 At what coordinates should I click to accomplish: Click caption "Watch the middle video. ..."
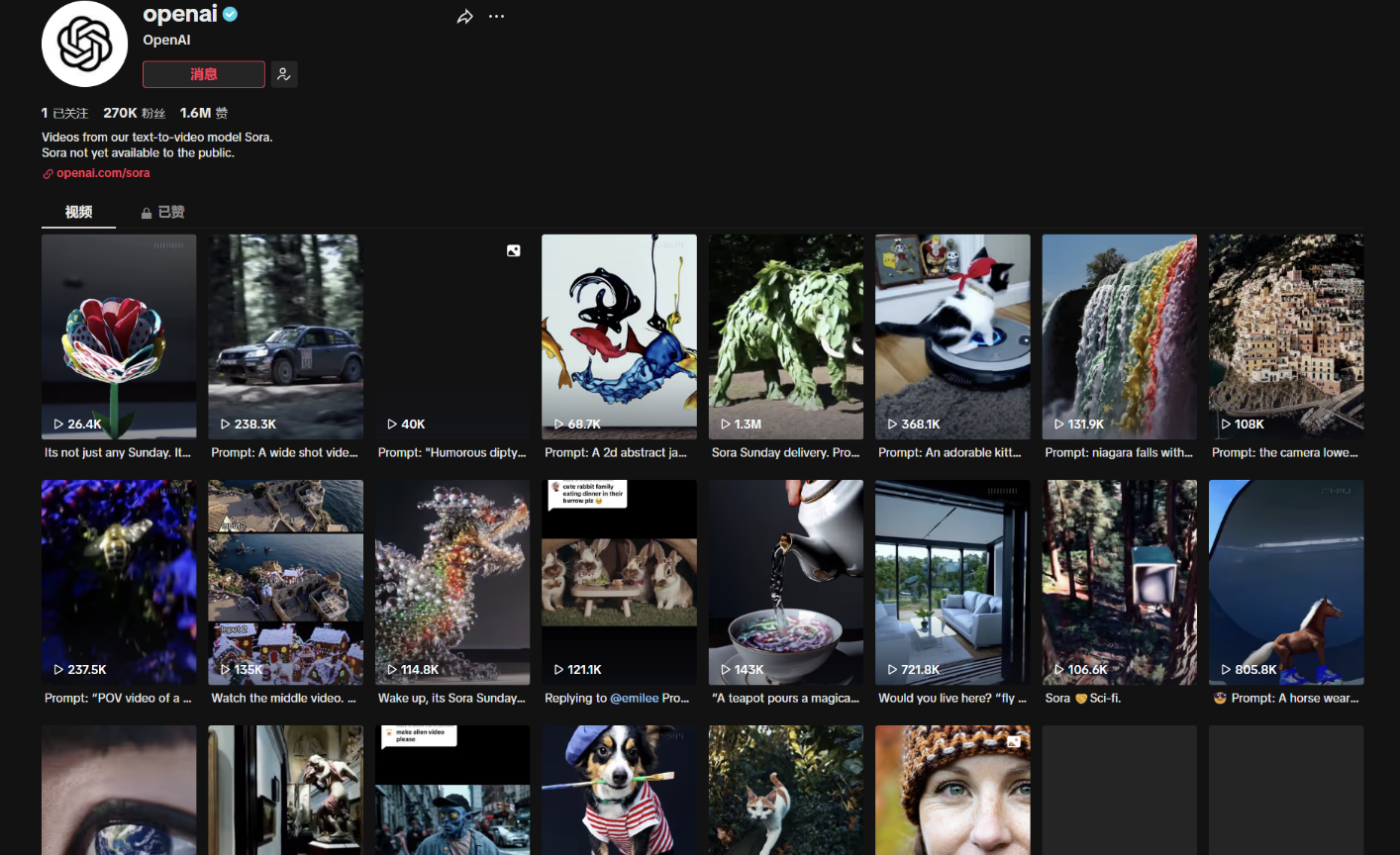283,698
